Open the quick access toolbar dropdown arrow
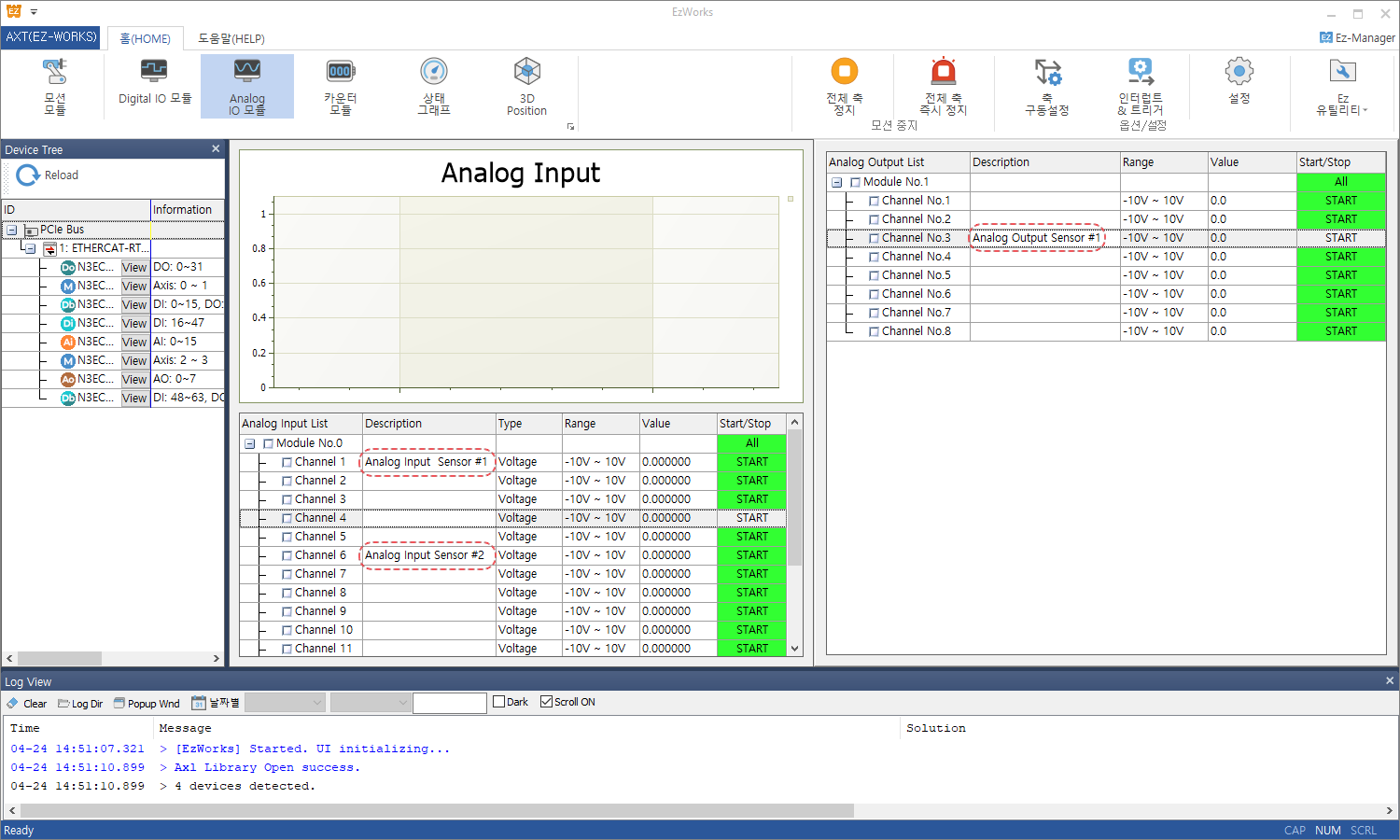Image resolution: width=1400 pixels, height=840 pixels. click(x=34, y=12)
